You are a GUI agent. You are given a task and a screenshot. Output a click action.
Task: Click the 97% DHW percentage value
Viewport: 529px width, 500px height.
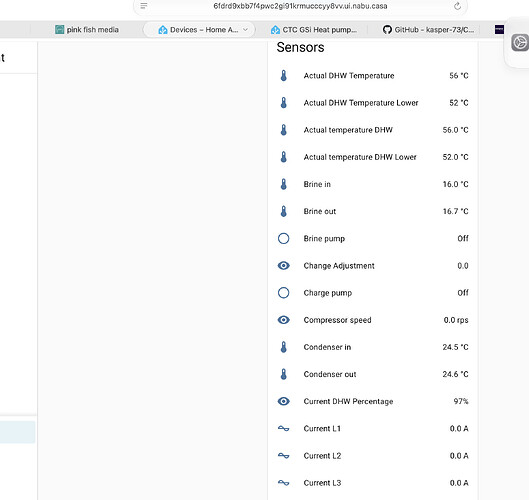pyautogui.click(x=461, y=401)
